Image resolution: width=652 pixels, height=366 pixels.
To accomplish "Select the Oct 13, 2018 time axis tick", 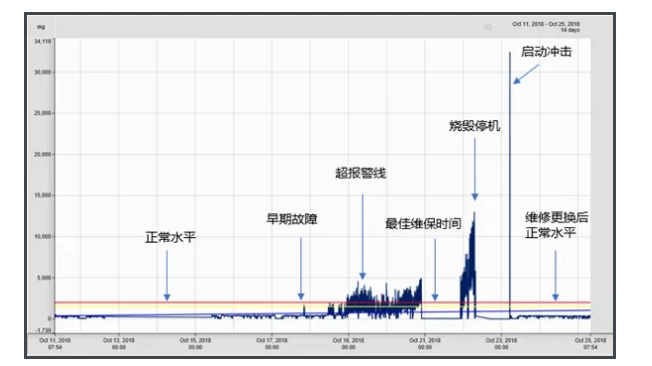I will (x=119, y=343).
